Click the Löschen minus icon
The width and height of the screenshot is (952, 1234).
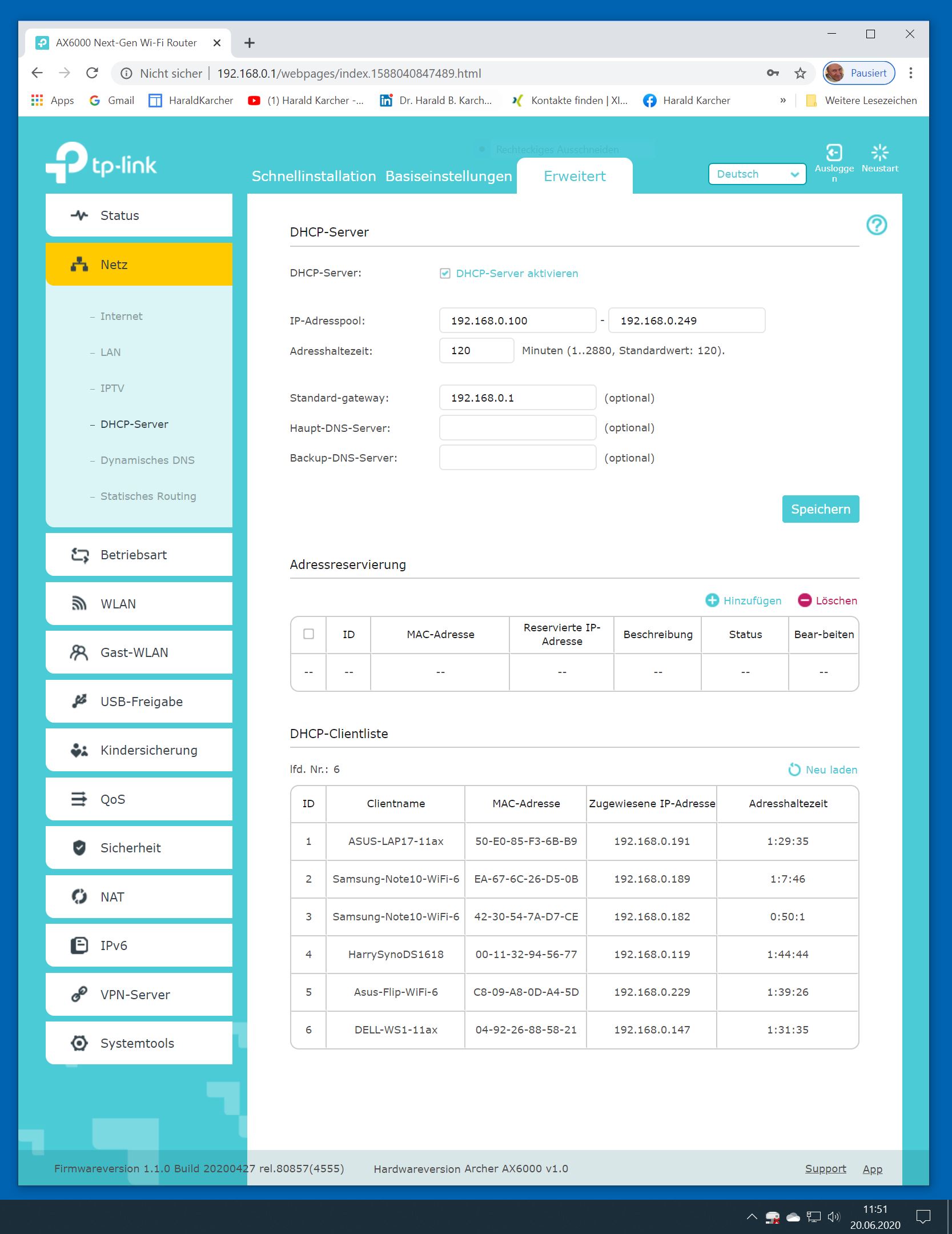(805, 600)
